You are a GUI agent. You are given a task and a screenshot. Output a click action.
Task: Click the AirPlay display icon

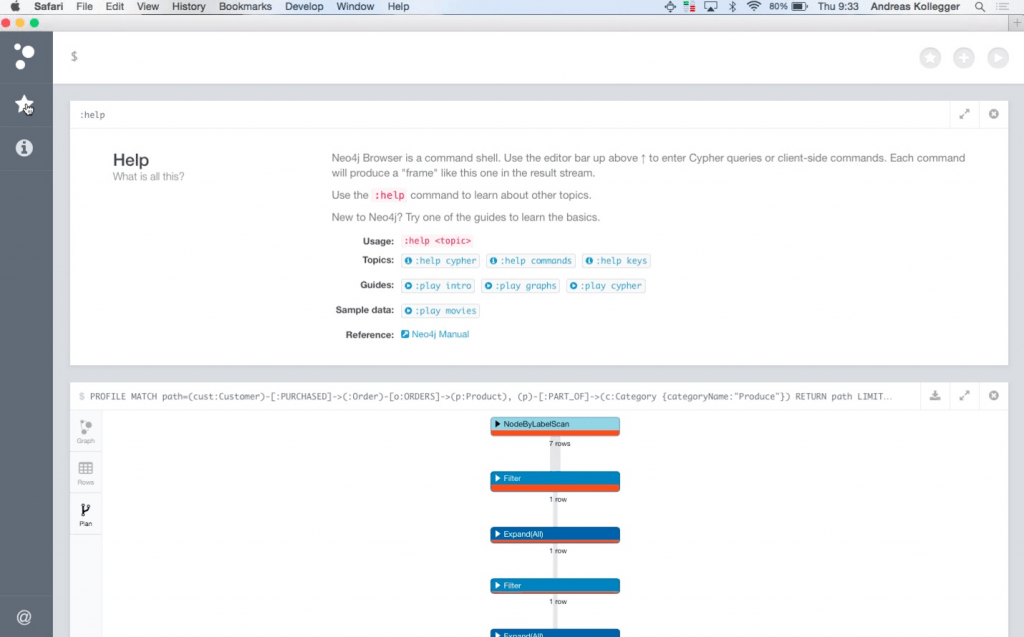tap(711, 7)
